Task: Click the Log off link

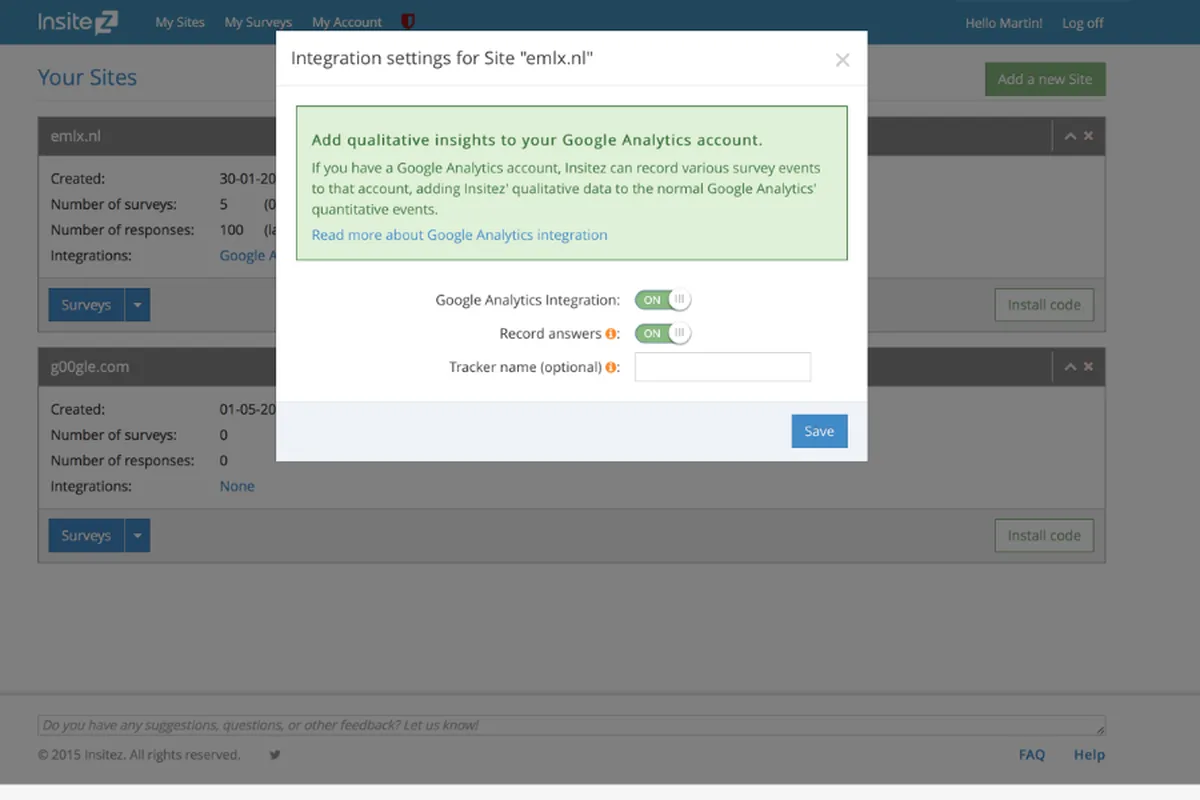Action: point(1083,23)
